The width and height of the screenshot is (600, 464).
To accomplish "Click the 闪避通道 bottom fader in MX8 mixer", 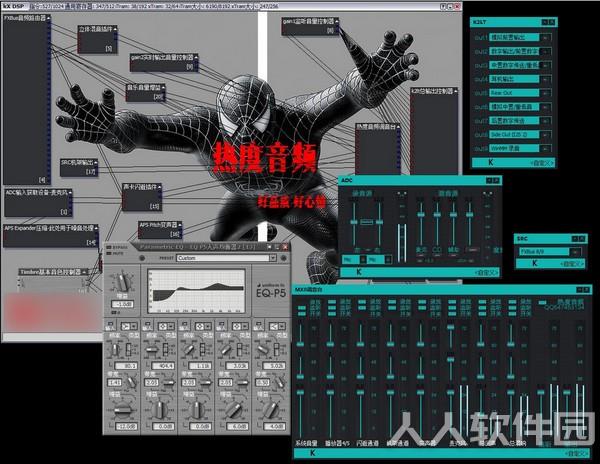I will pyautogui.click(x=360, y=392).
